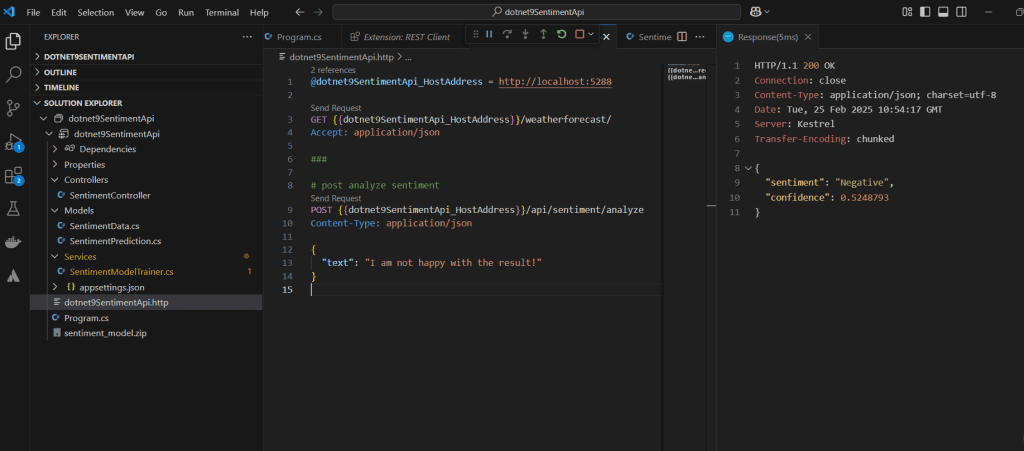
Task: Open SentimentPrediction.cs file
Action: 115,241
